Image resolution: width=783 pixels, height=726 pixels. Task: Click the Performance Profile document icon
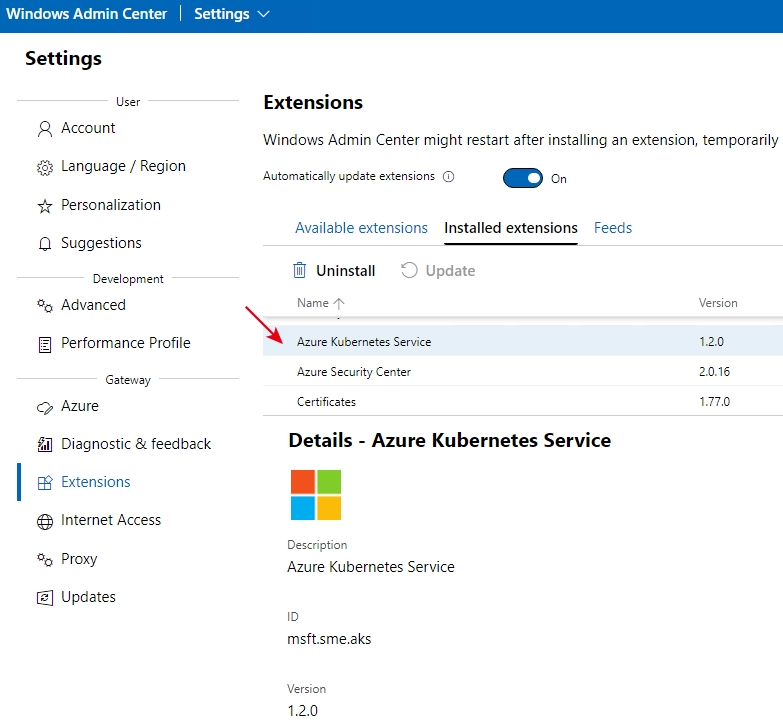pyautogui.click(x=45, y=345)
